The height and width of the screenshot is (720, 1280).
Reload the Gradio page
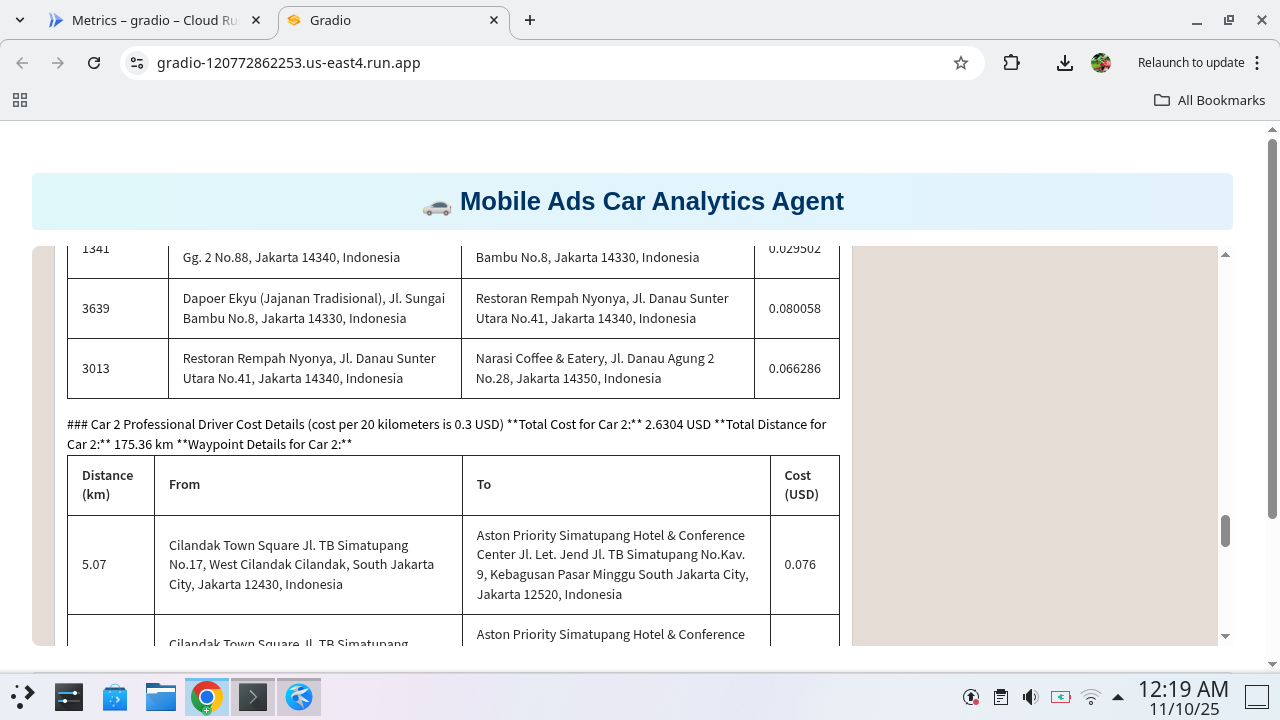point(94,63)
